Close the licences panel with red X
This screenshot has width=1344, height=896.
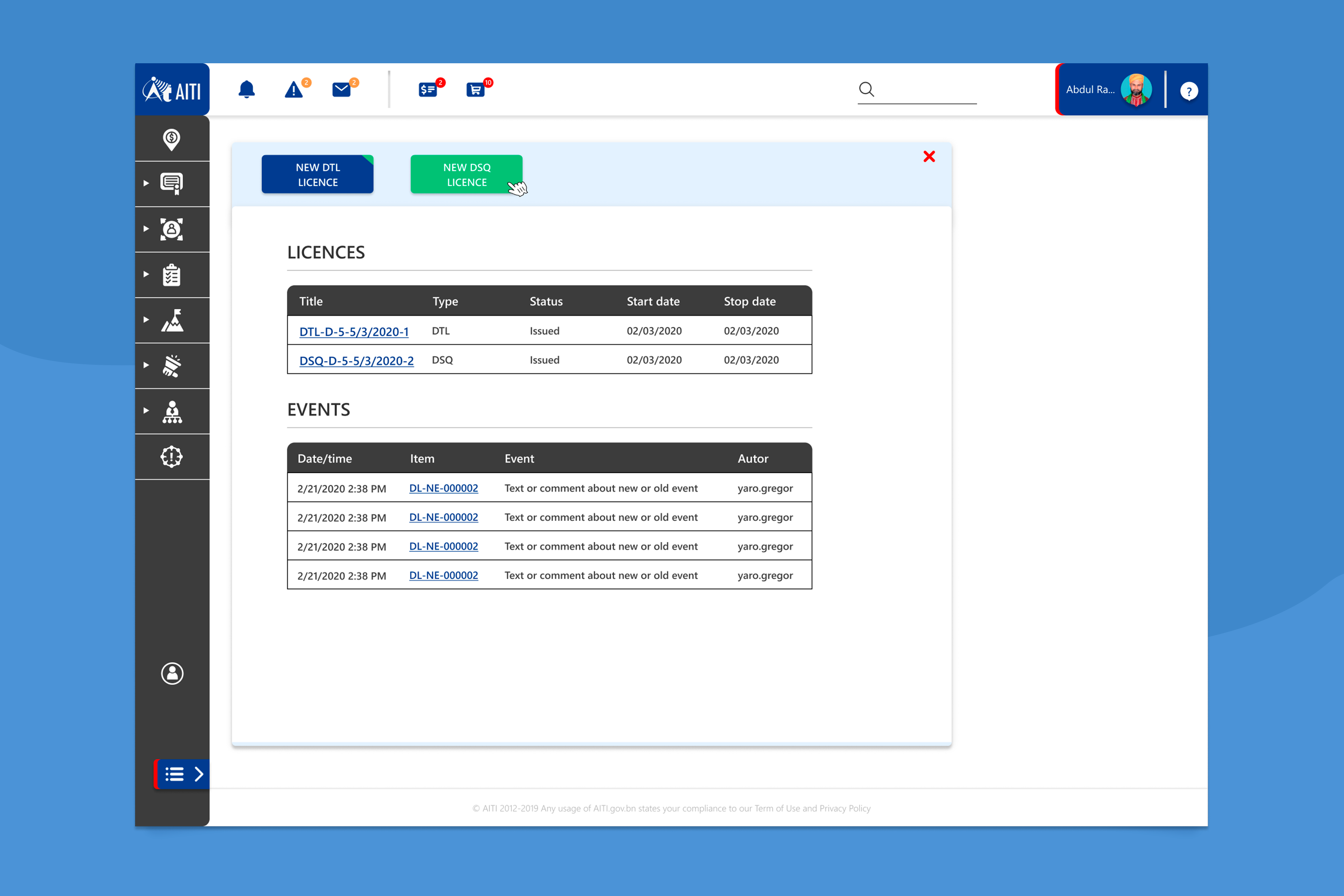[929, 157]
